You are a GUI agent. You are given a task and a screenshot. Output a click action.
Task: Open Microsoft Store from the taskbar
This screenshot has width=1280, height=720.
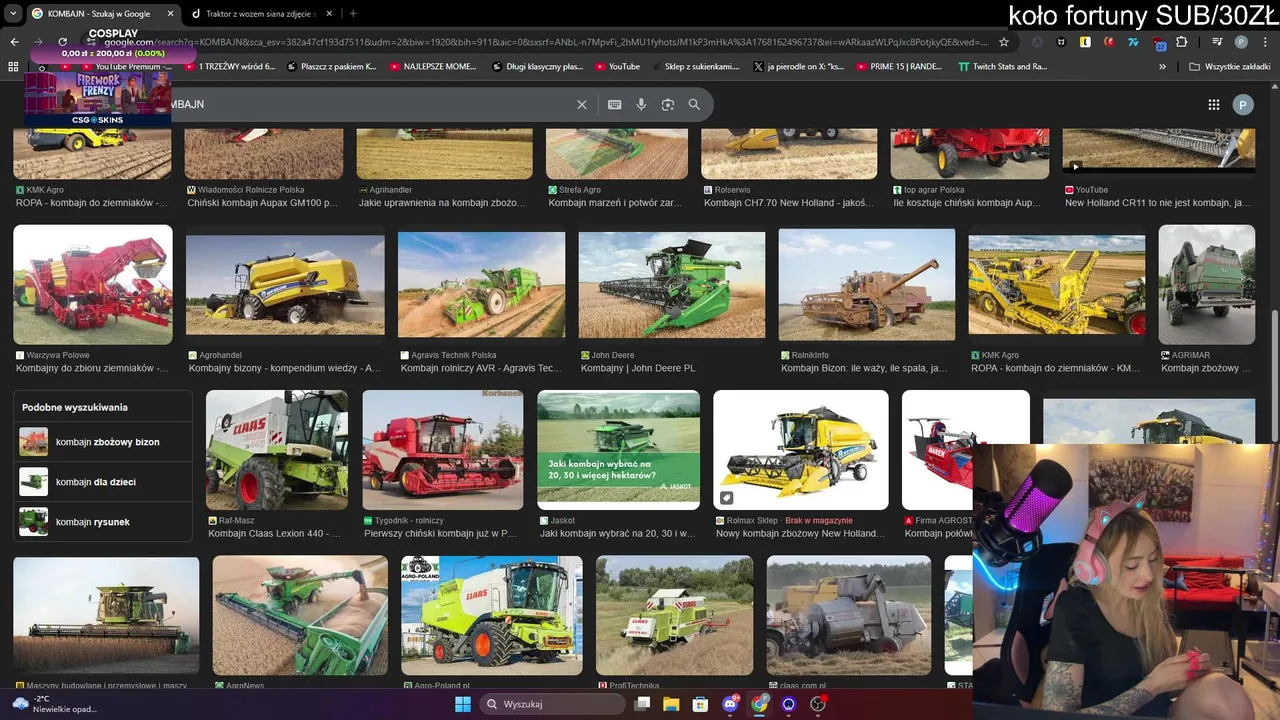(701, 704)
